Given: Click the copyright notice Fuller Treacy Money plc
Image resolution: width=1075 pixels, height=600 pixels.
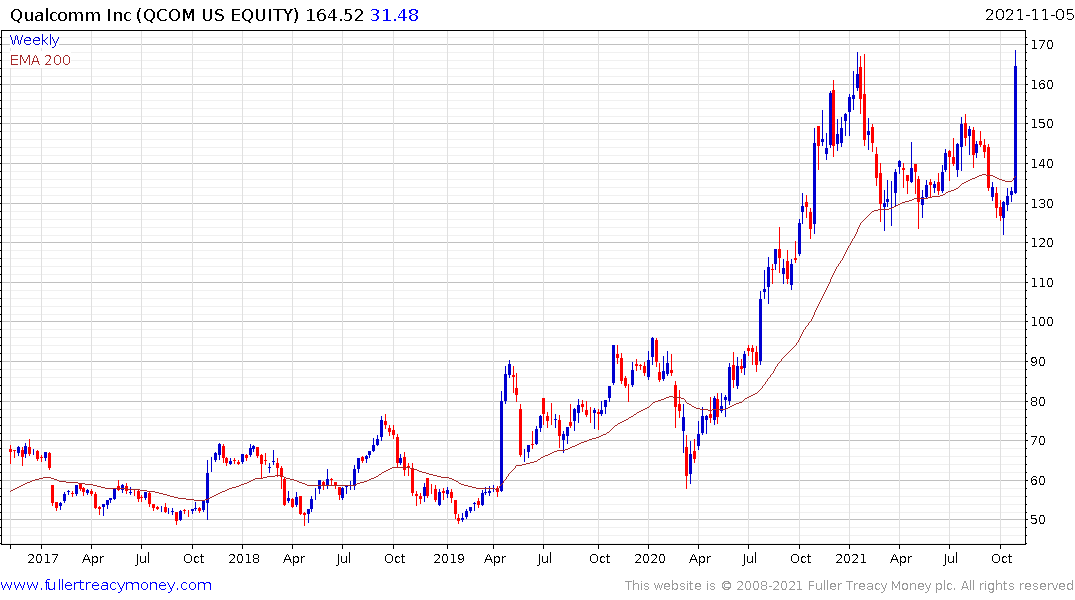Looking at the screenshot, I should [x=849, y=585].
